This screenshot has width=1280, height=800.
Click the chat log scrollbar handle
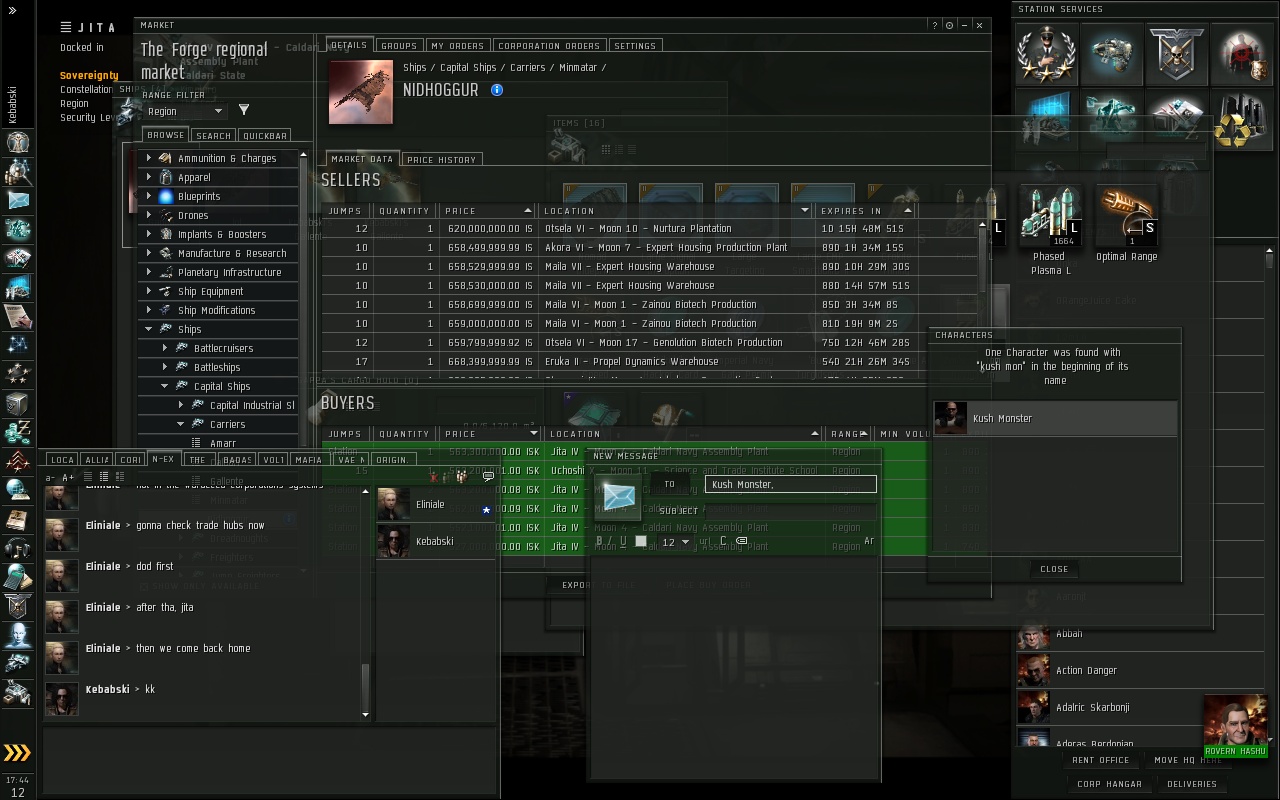pos(365,686)
